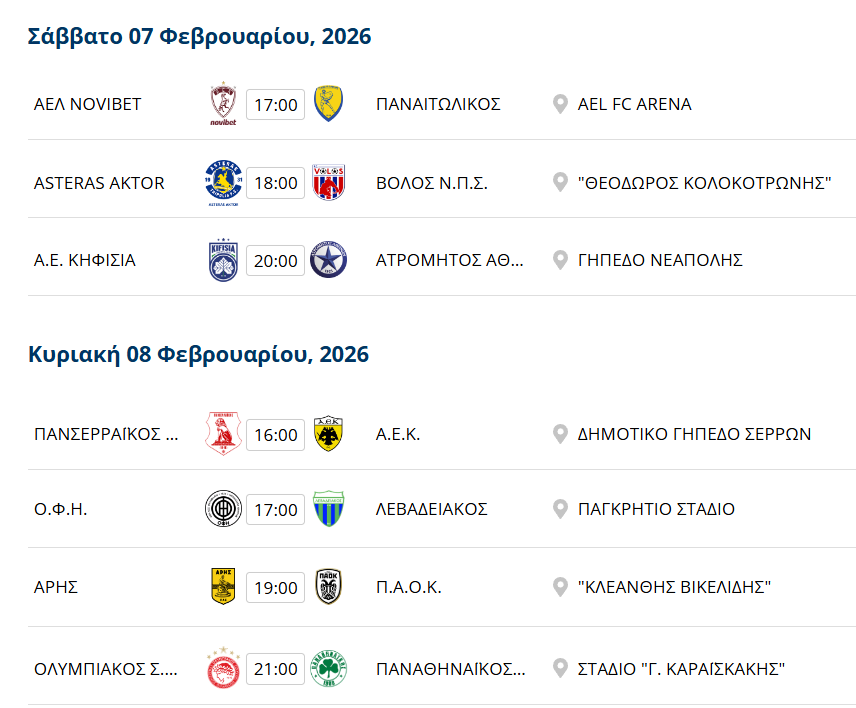Click the P.A.O.K. black crest

328,587
